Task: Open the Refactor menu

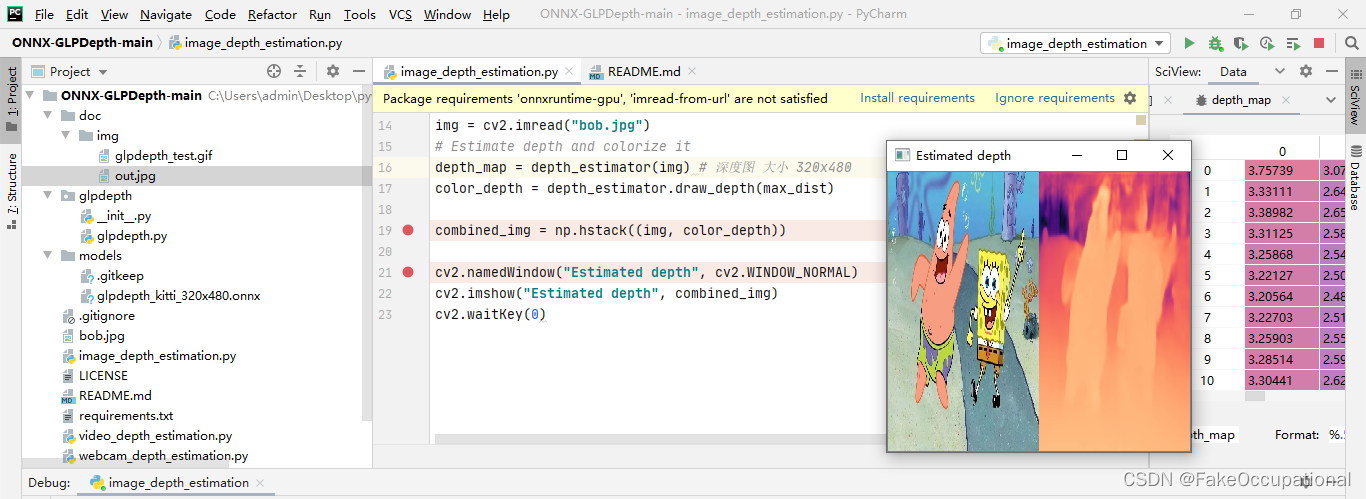Action: 272,15
